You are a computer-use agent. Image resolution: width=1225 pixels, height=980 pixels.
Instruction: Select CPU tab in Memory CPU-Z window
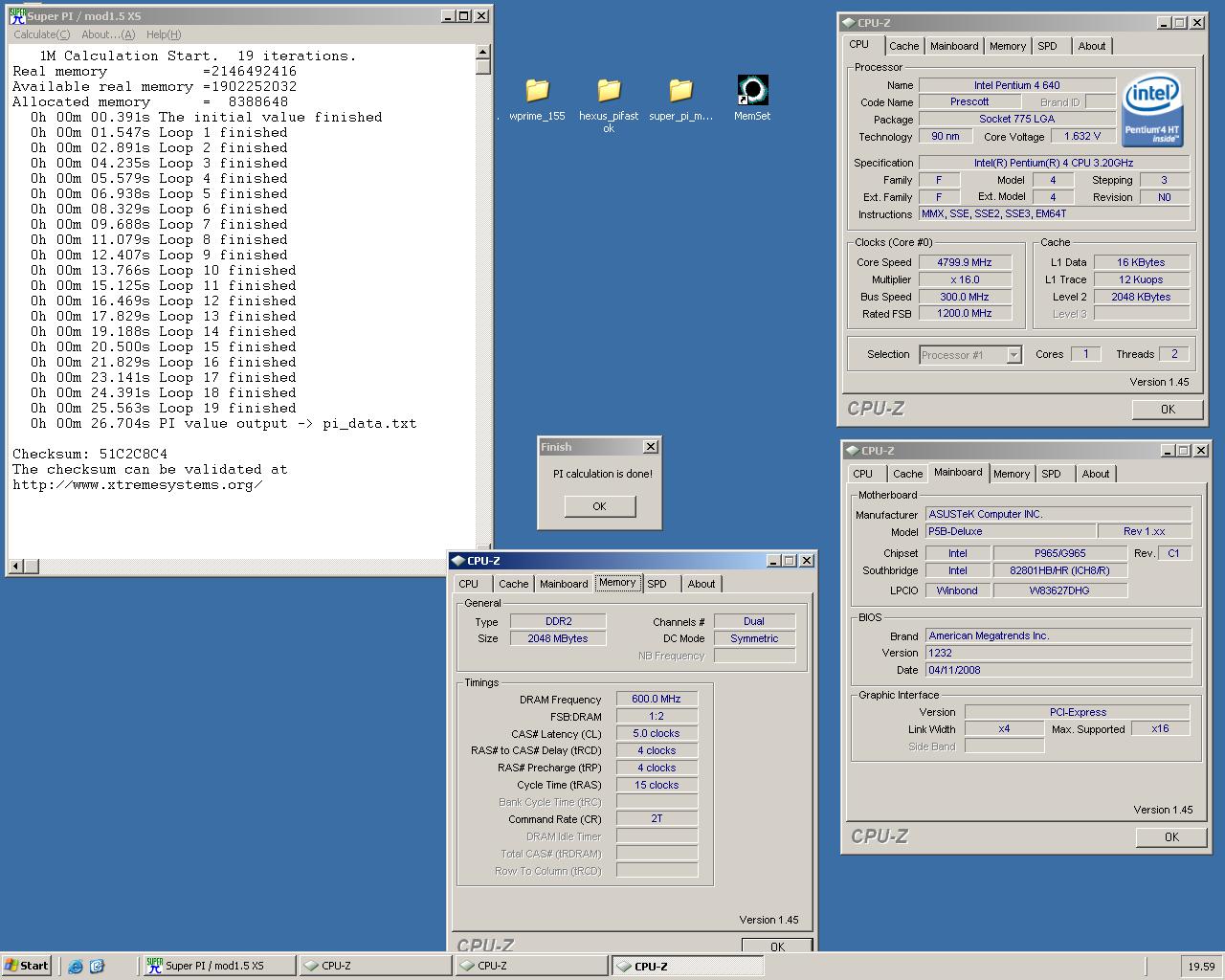pyautogui.click(x=469, y=584)
